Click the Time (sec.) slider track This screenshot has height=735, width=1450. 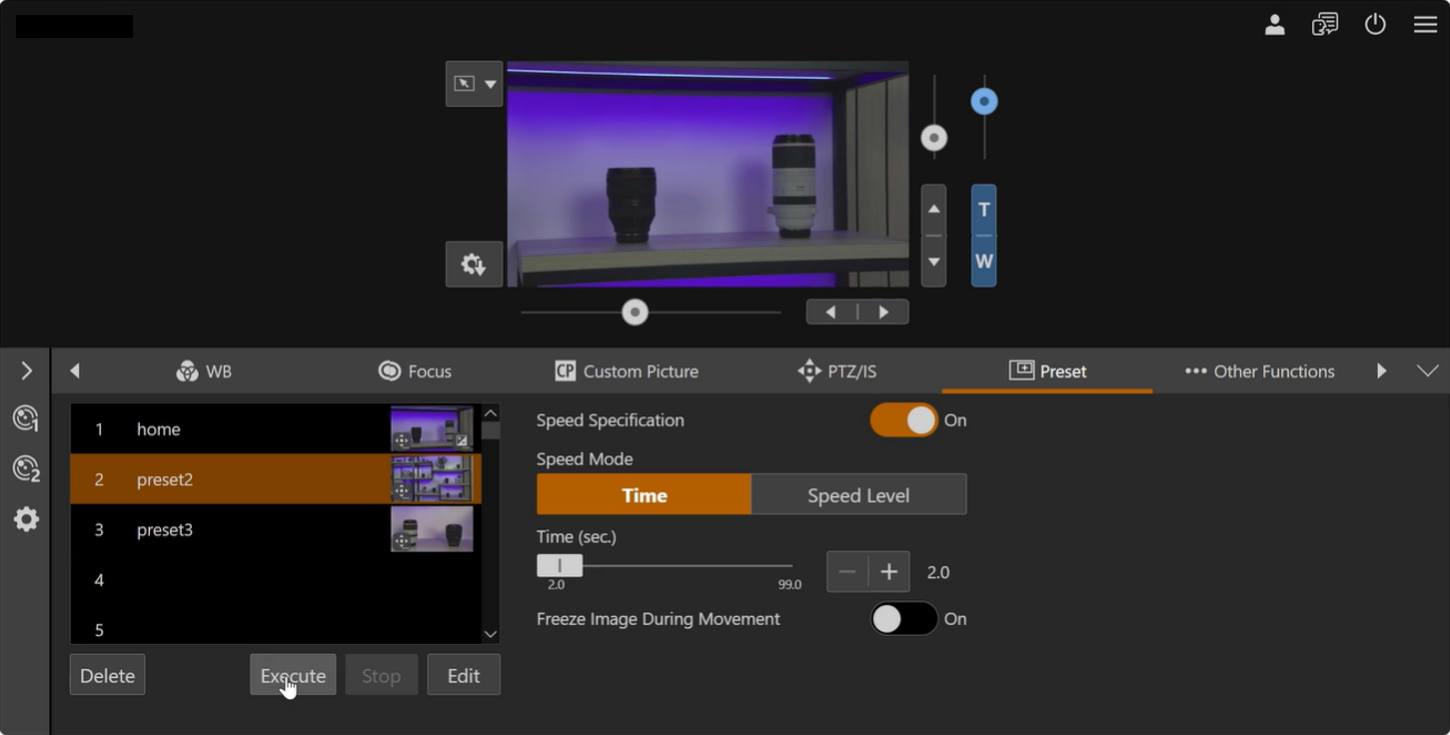[x=680, y=566]
